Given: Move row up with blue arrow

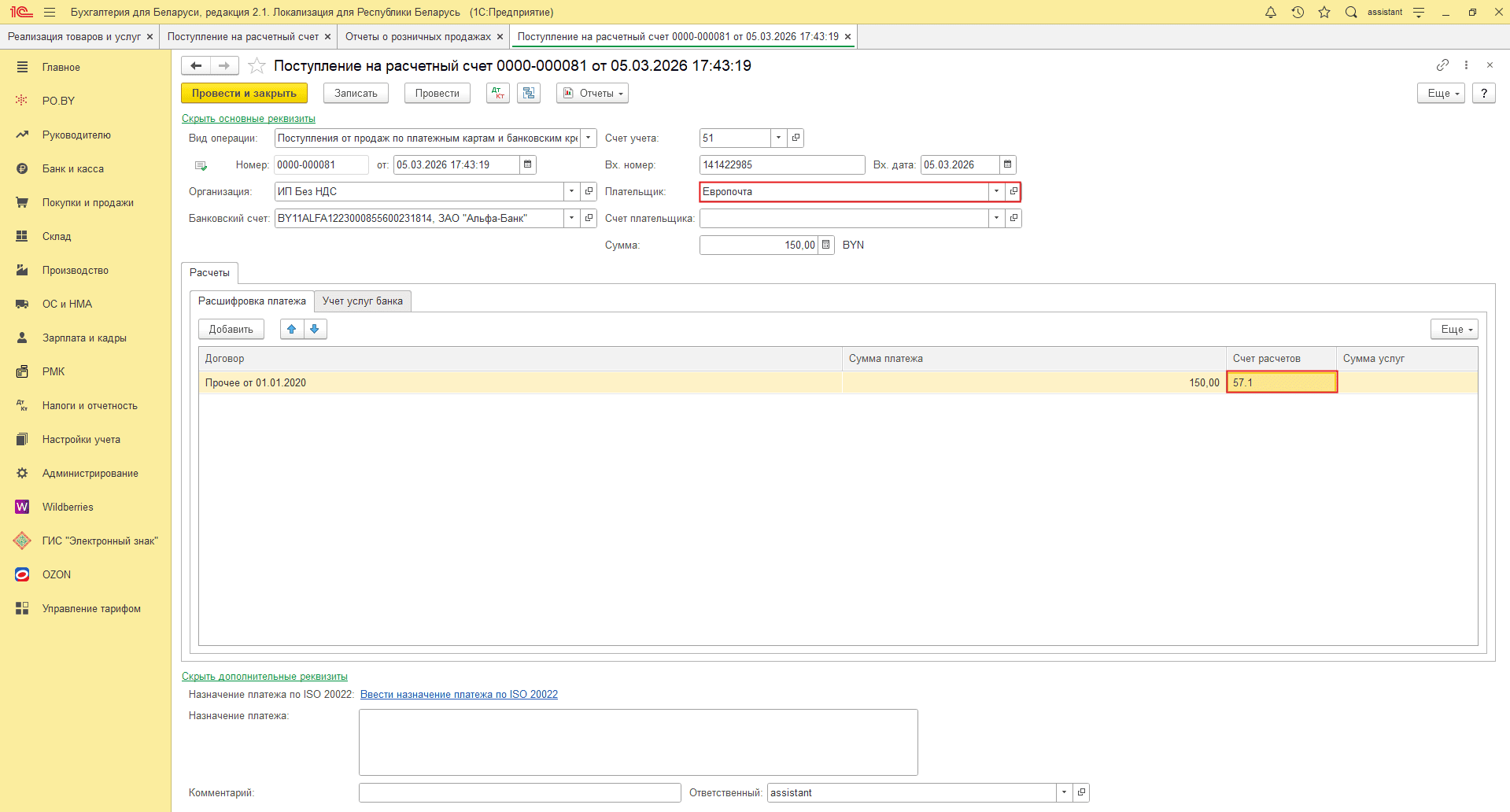Looking at the screenshot, I should [292, 329].
